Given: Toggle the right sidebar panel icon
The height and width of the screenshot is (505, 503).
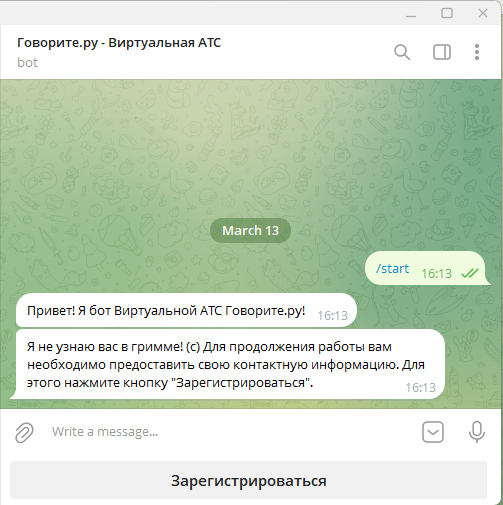Looking at the screenshot, I should (x=442, y=52).
